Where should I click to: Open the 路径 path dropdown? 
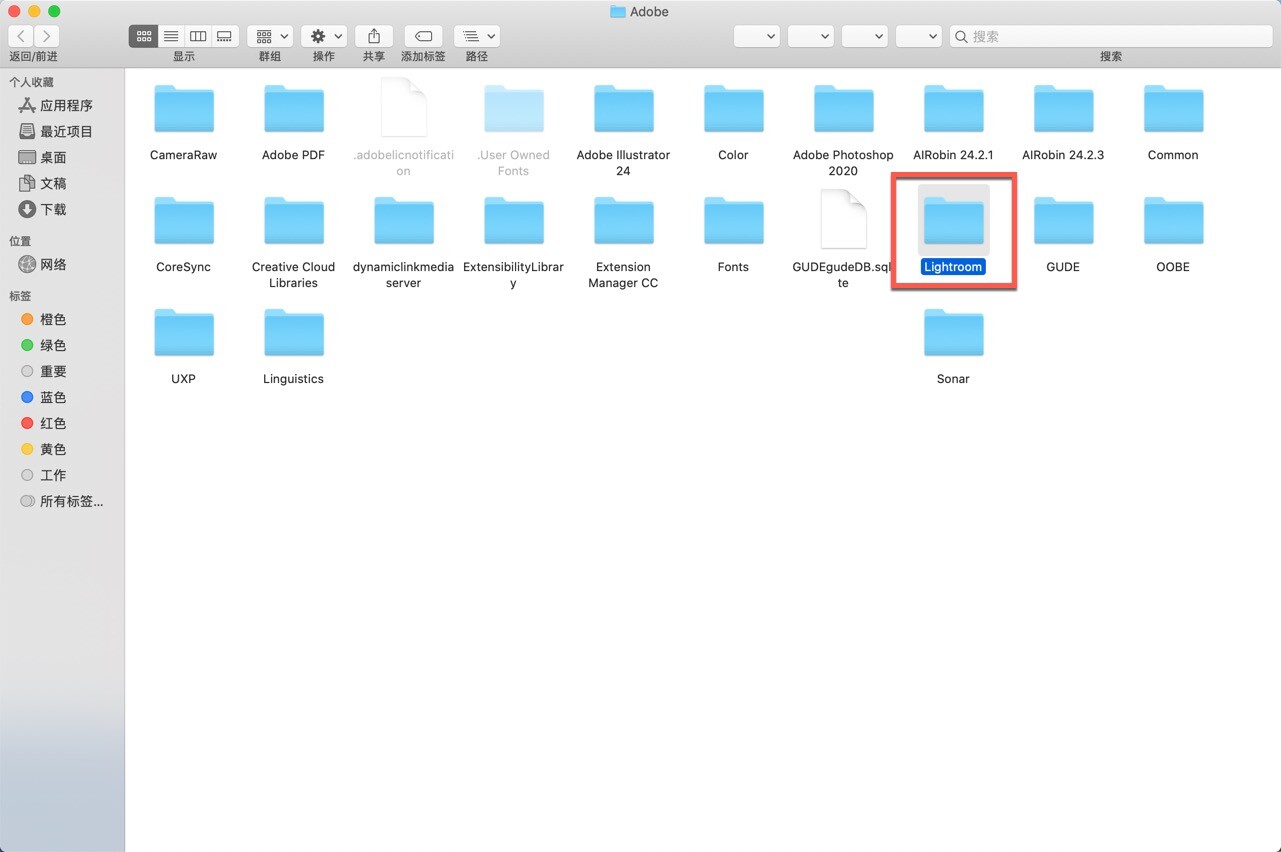pyautogui.click(x=477, y=36)
